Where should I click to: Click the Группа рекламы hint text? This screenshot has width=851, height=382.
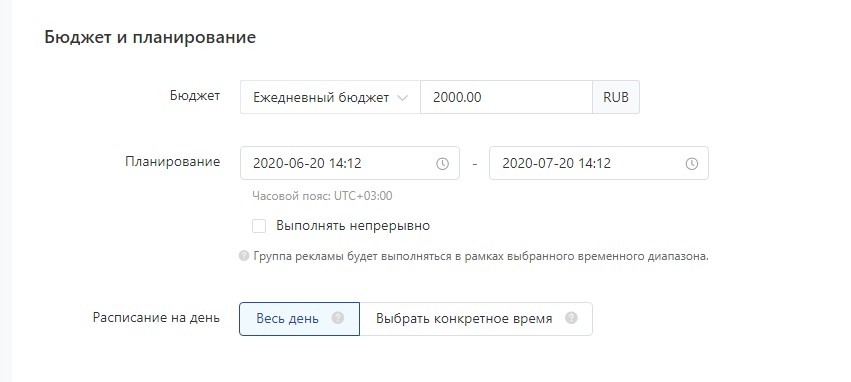[x=481, y=256]
